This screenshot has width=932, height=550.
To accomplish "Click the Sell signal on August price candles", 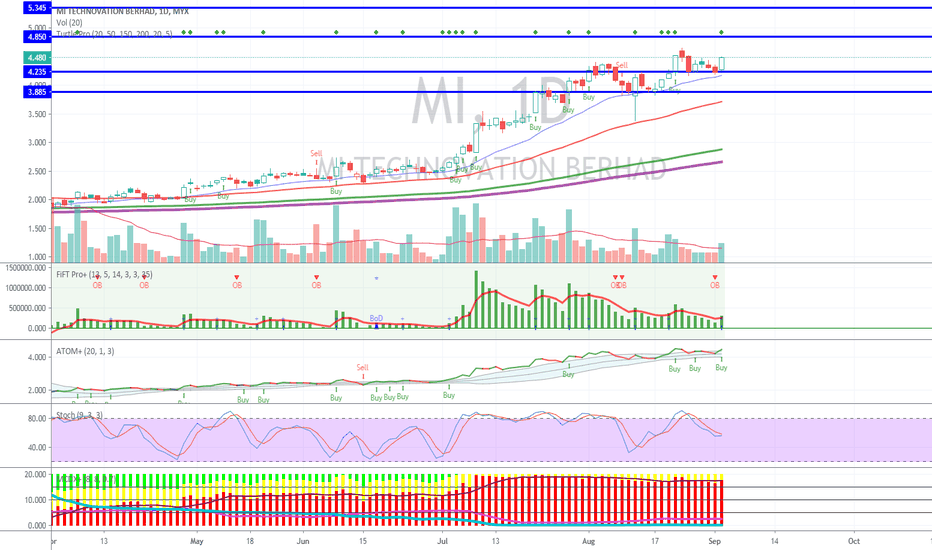I will [x=622, y=65].
